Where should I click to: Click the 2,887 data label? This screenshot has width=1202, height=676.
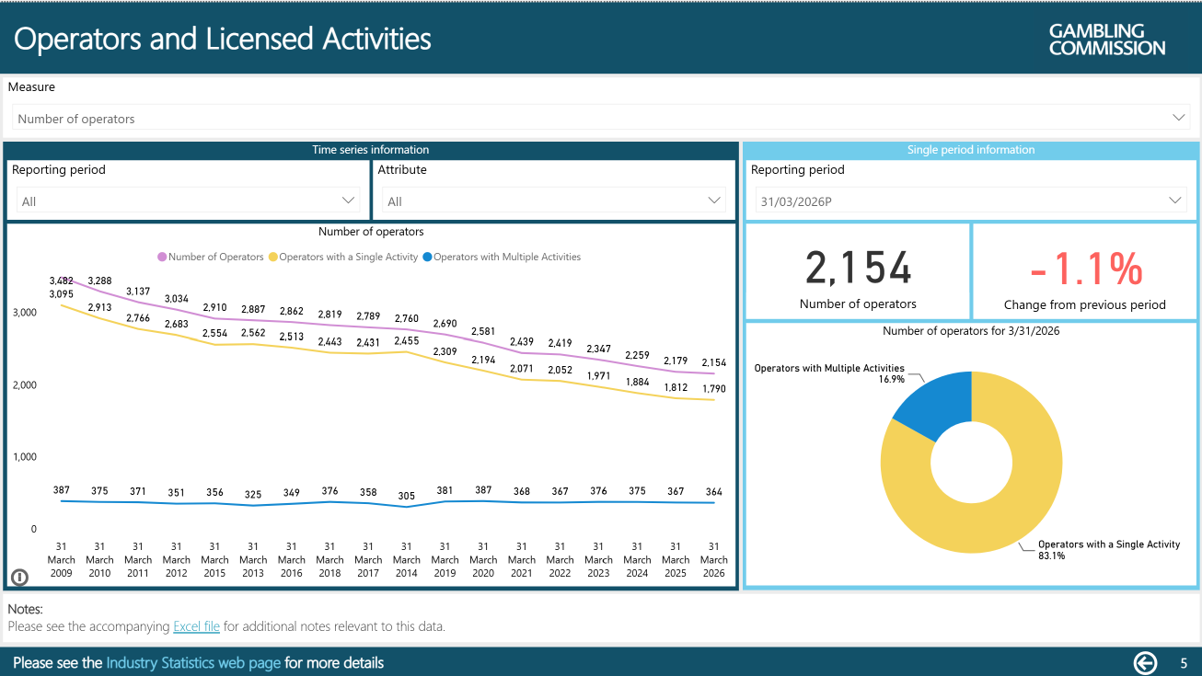pos(253,310)
